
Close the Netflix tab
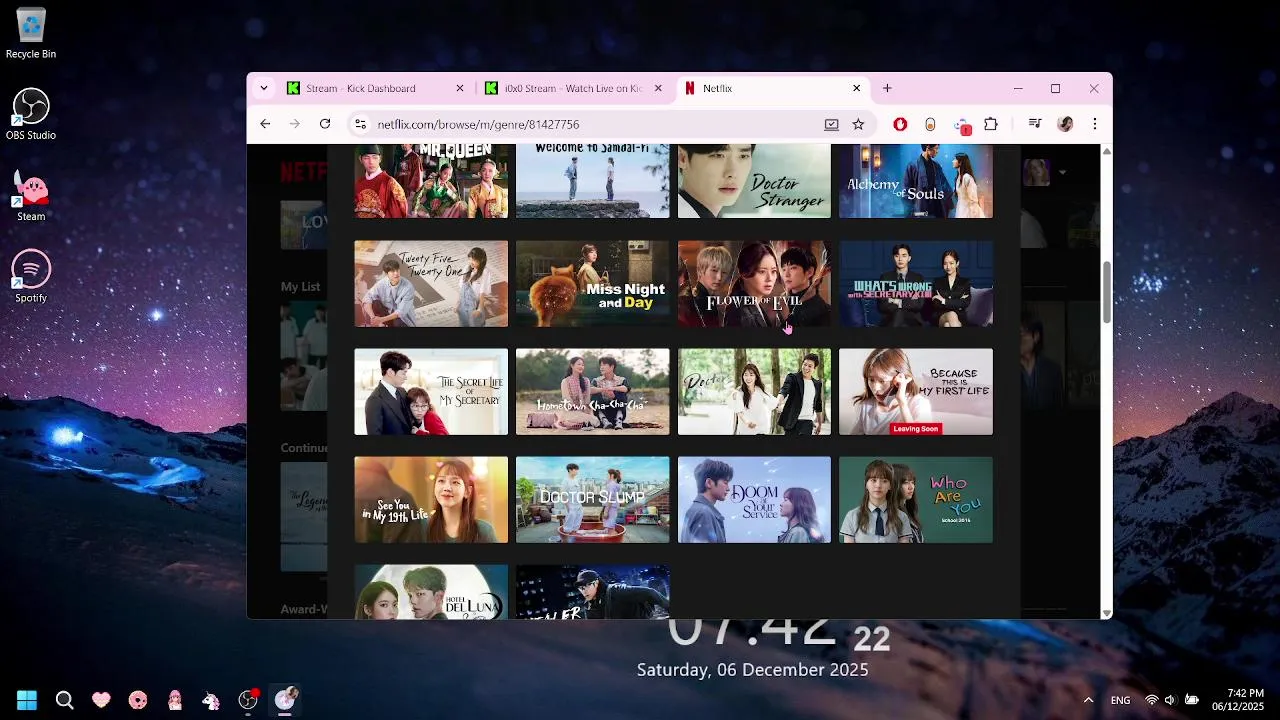coord(856,88)
